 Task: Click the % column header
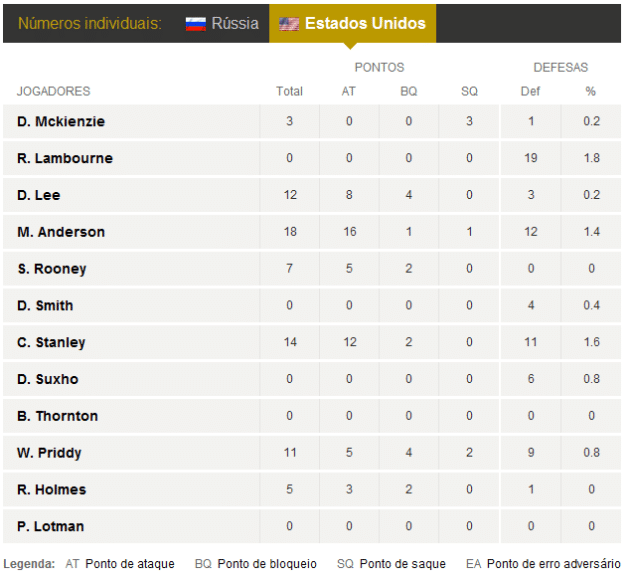pos(591,91)
